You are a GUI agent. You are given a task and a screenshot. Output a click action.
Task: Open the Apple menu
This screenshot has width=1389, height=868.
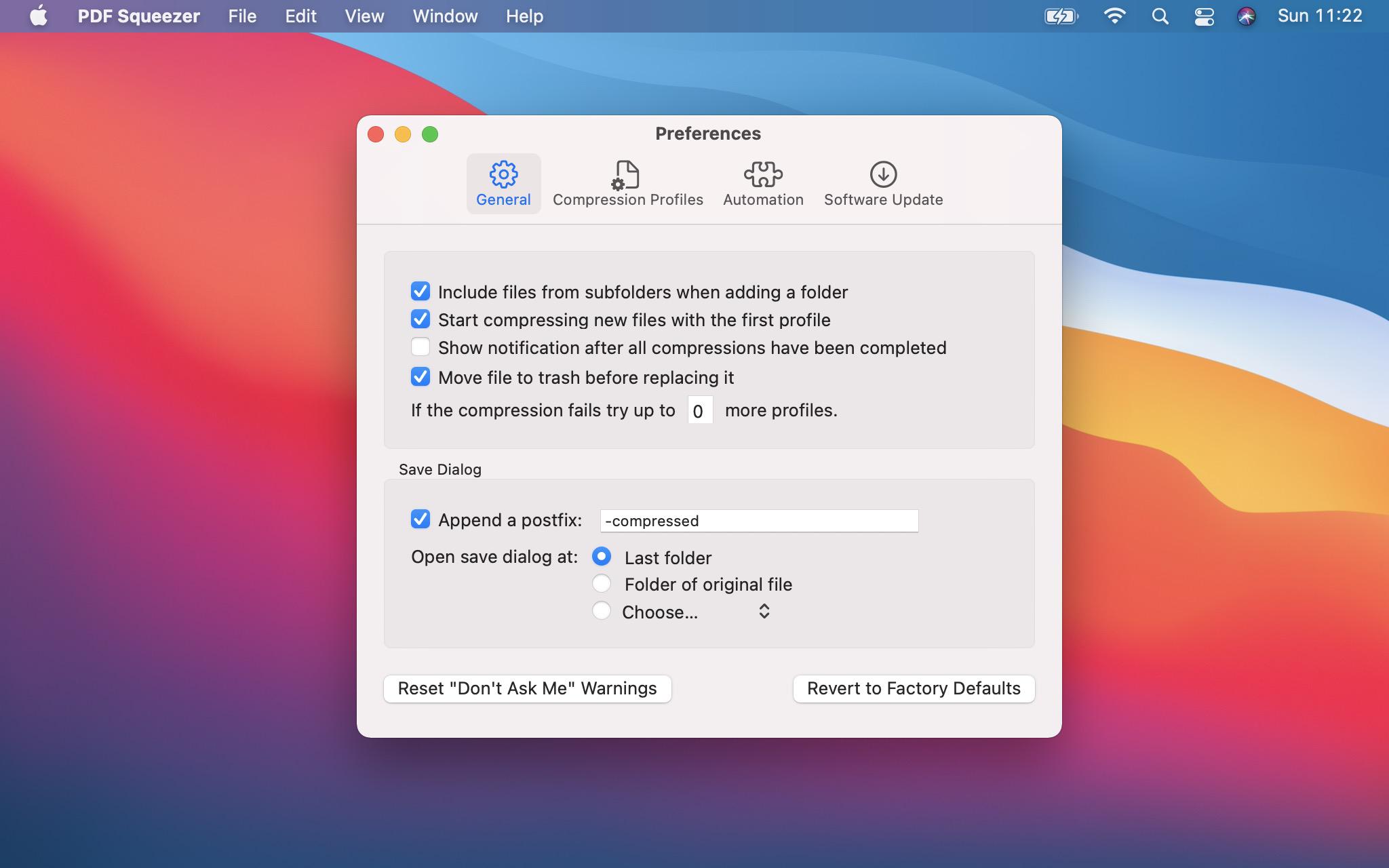coord(39,16)
